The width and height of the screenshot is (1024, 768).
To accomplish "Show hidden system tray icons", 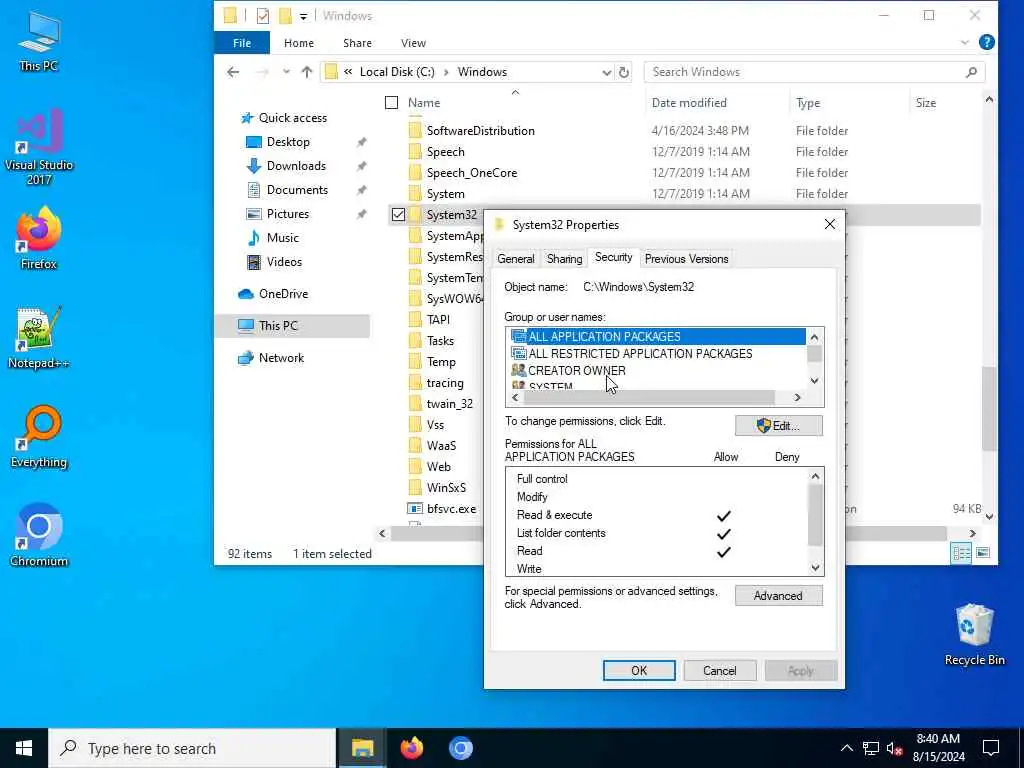I will [x=846, y=748].
